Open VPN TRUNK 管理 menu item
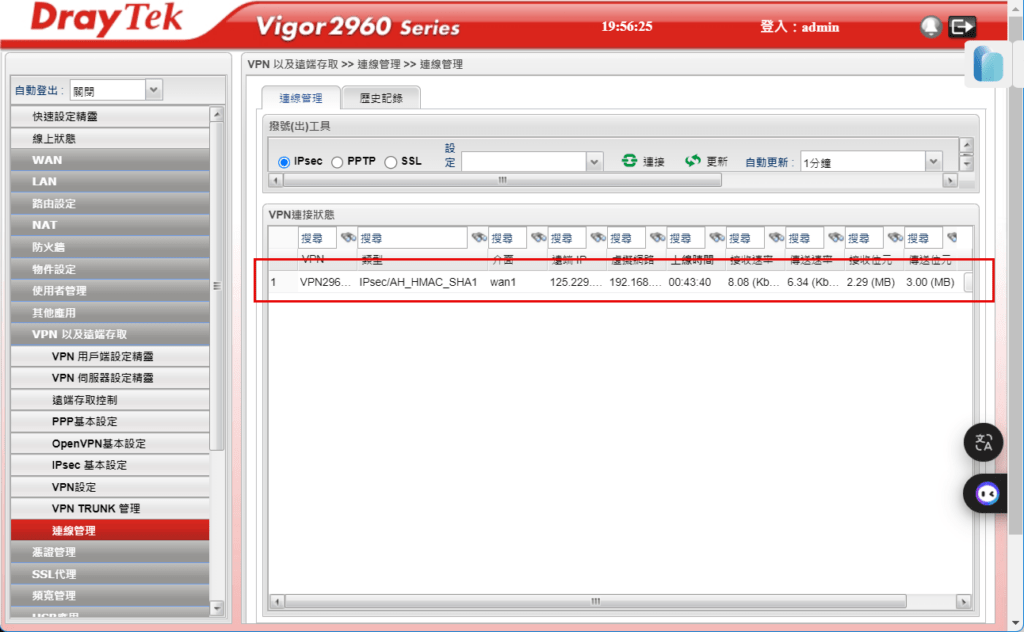Viewport: 1024px width, 632px height. [x=110, y=509]
